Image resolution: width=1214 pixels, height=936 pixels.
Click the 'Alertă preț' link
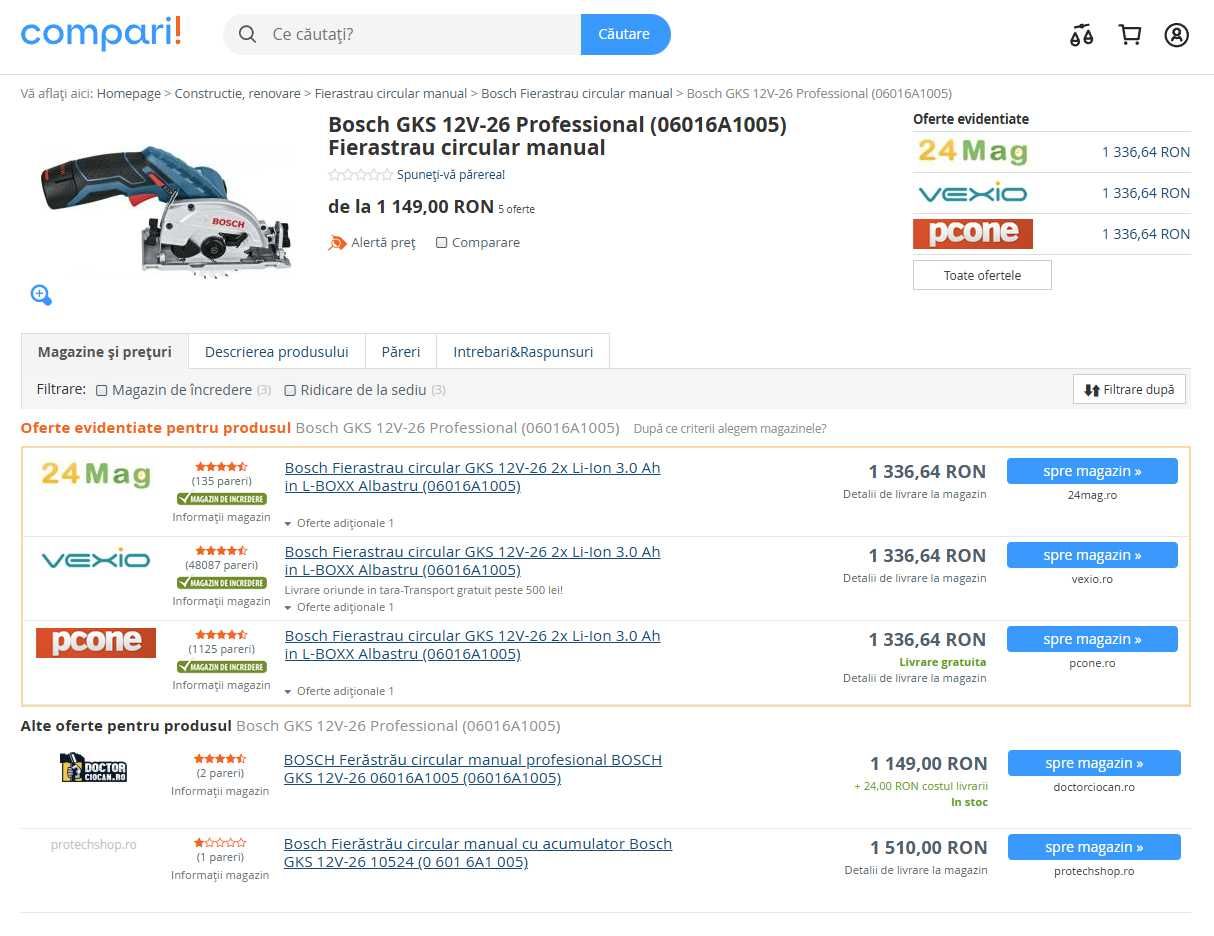[383, 243]
